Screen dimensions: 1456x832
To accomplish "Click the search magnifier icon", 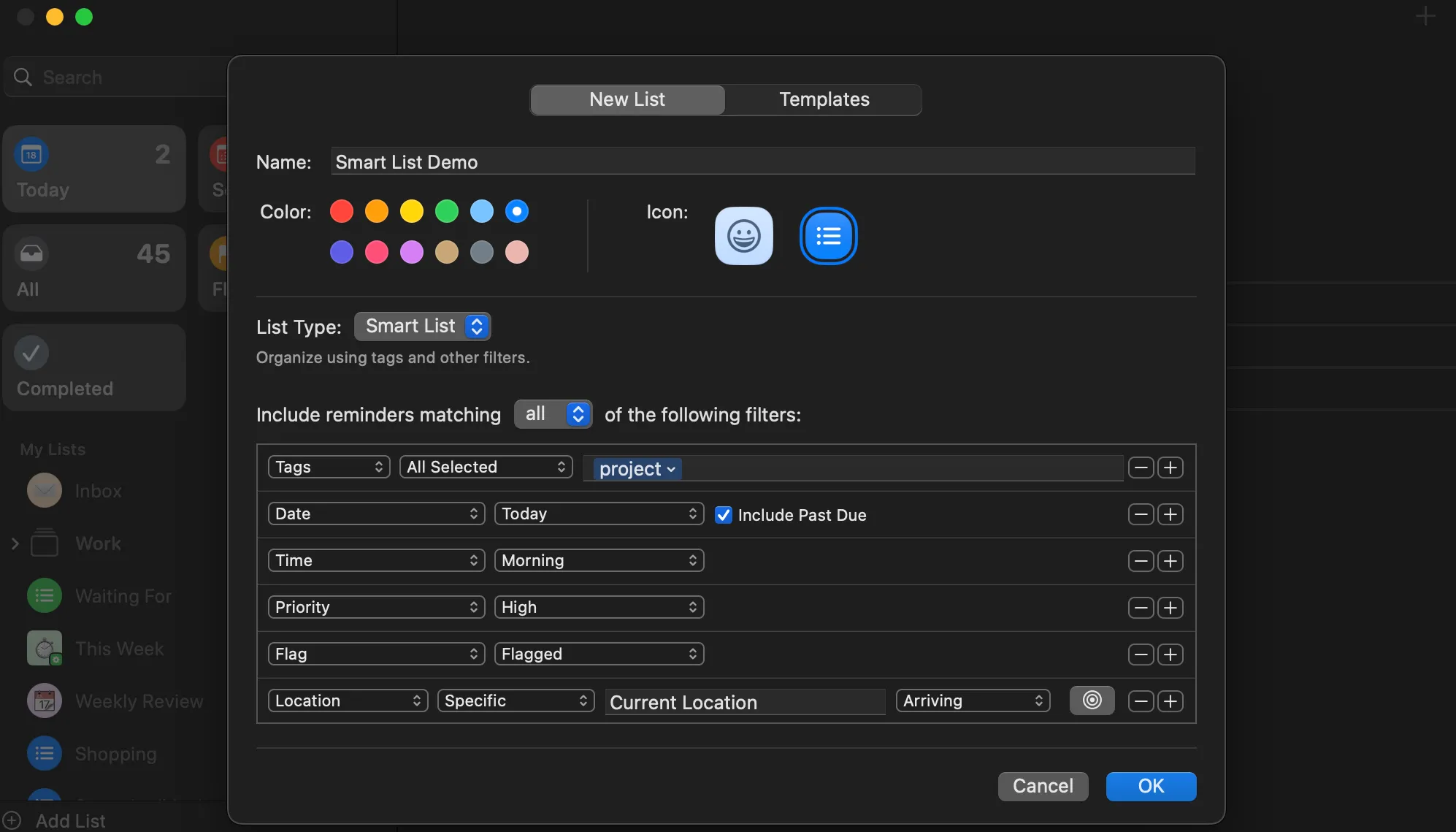I will pyautogui.click(x=23, y=77).
